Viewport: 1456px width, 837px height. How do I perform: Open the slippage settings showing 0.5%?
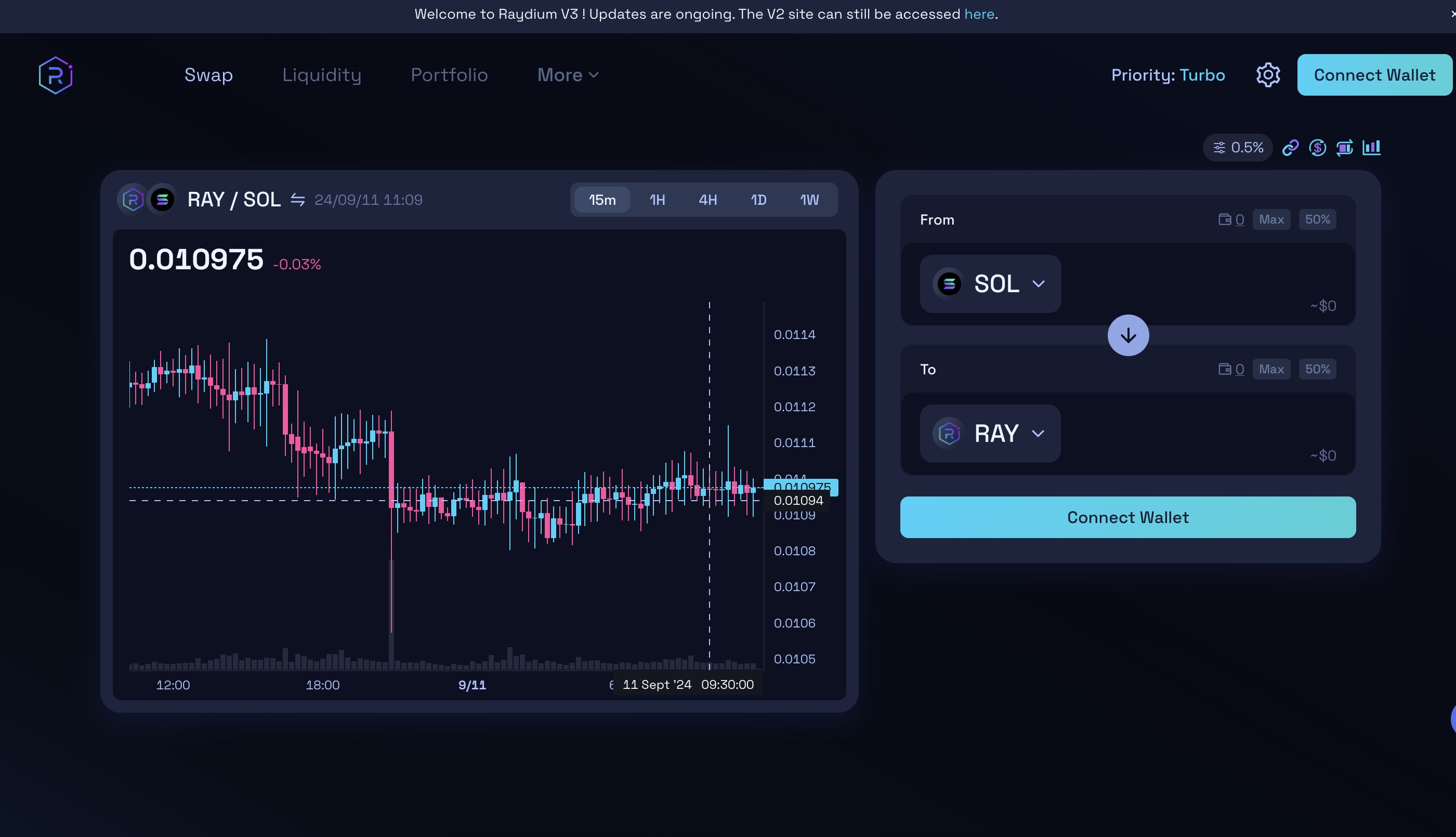point(1237,147)
